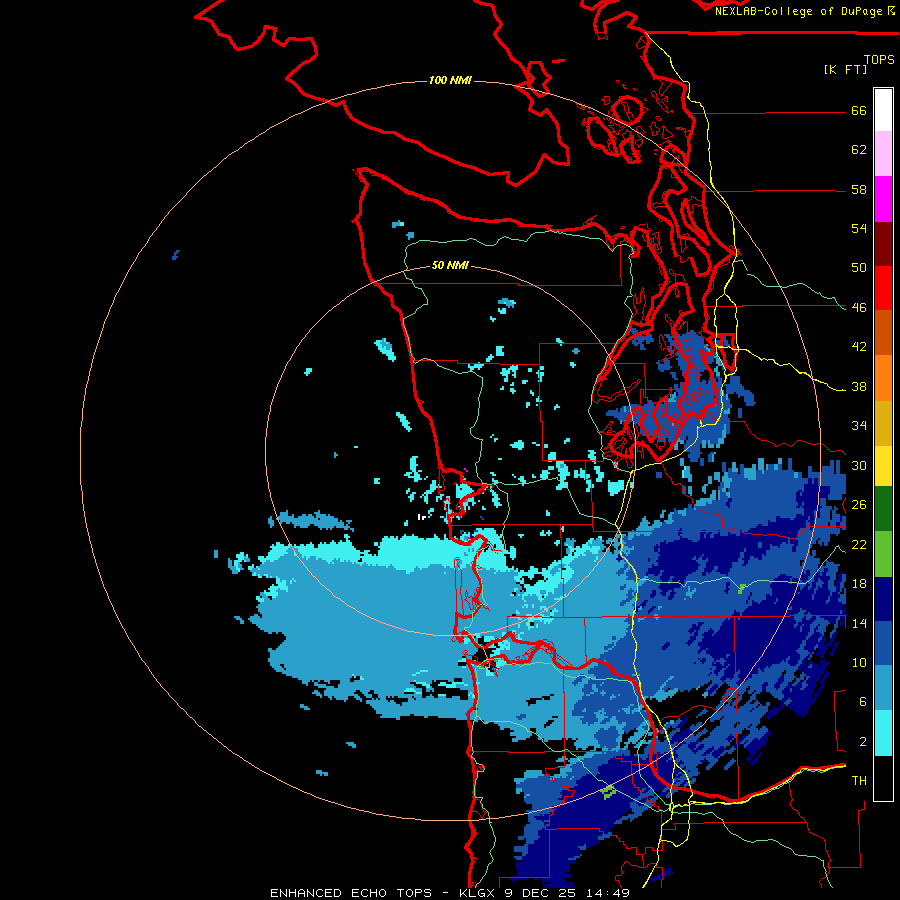Click the 50 legend value
Viewport: 900px width, 900px height.
coord(859,268)
